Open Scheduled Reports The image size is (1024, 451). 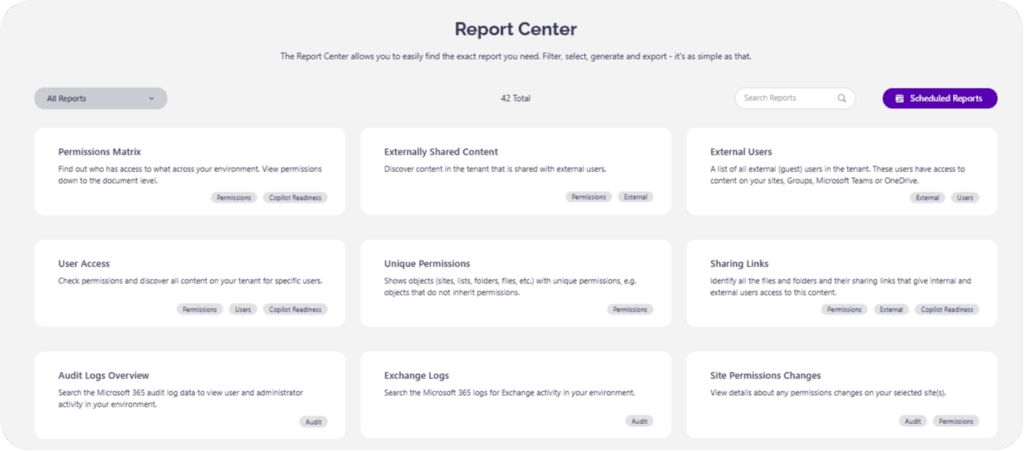coord(940,99)
